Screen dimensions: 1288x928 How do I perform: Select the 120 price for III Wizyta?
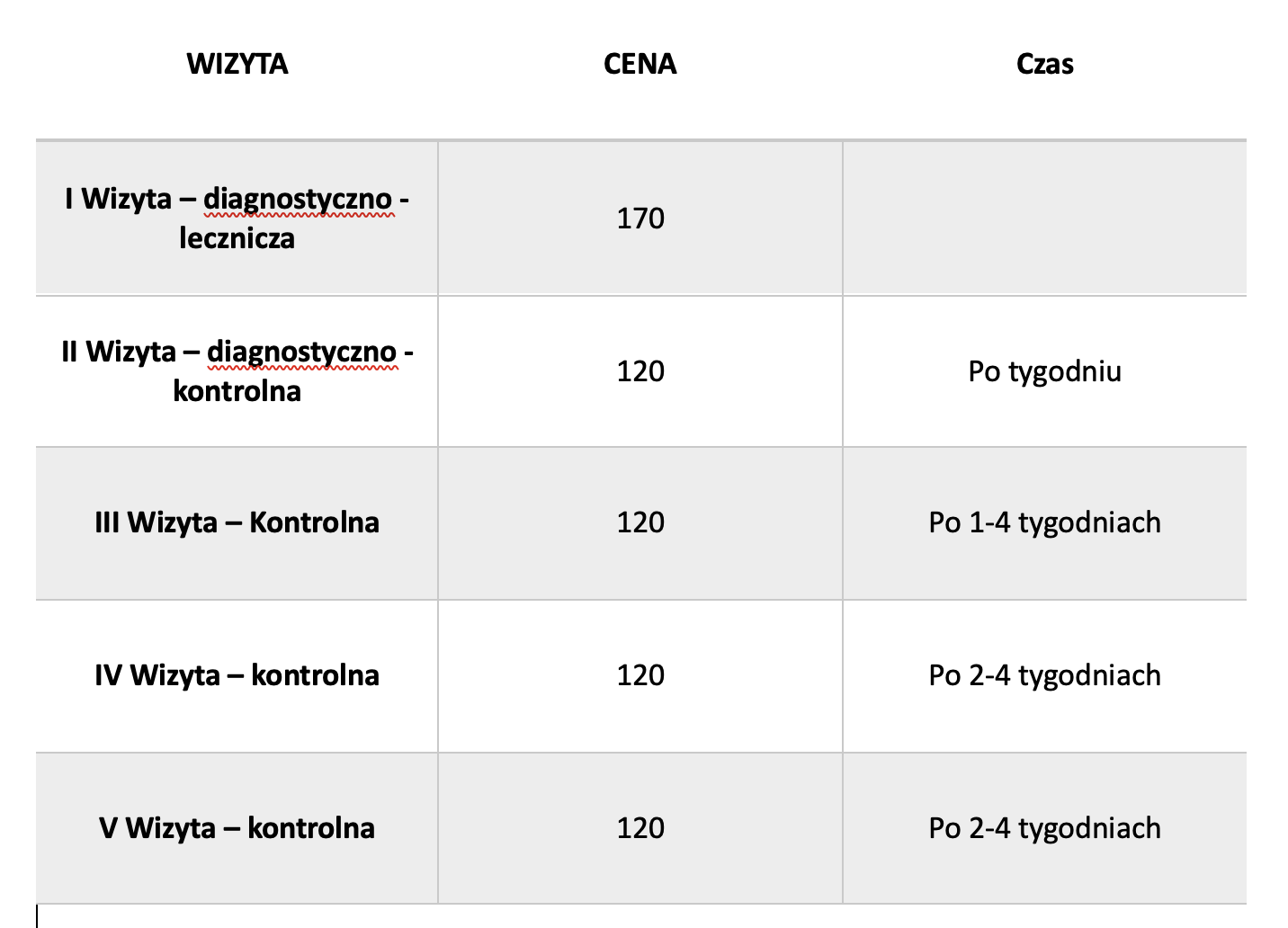640,522
